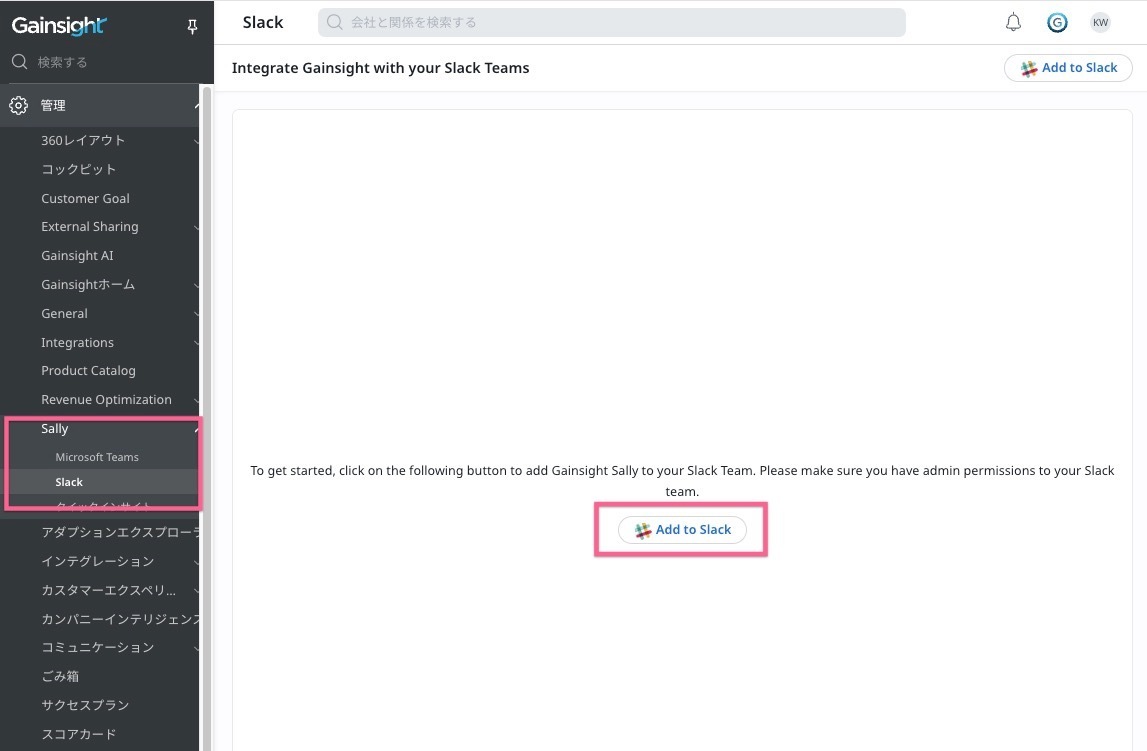Click the Slack page title
The image size is (1147, 751).
click(263, 23)
